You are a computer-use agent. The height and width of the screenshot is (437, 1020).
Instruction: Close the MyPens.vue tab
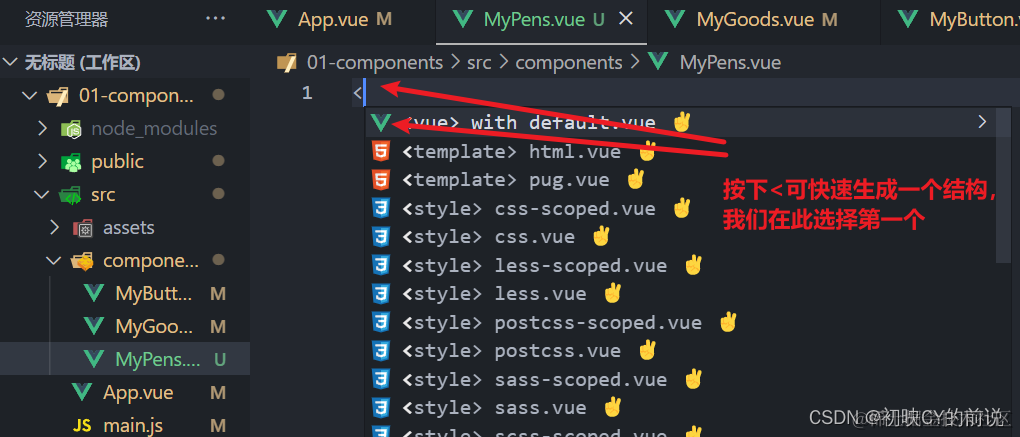[x=625, y=20]
